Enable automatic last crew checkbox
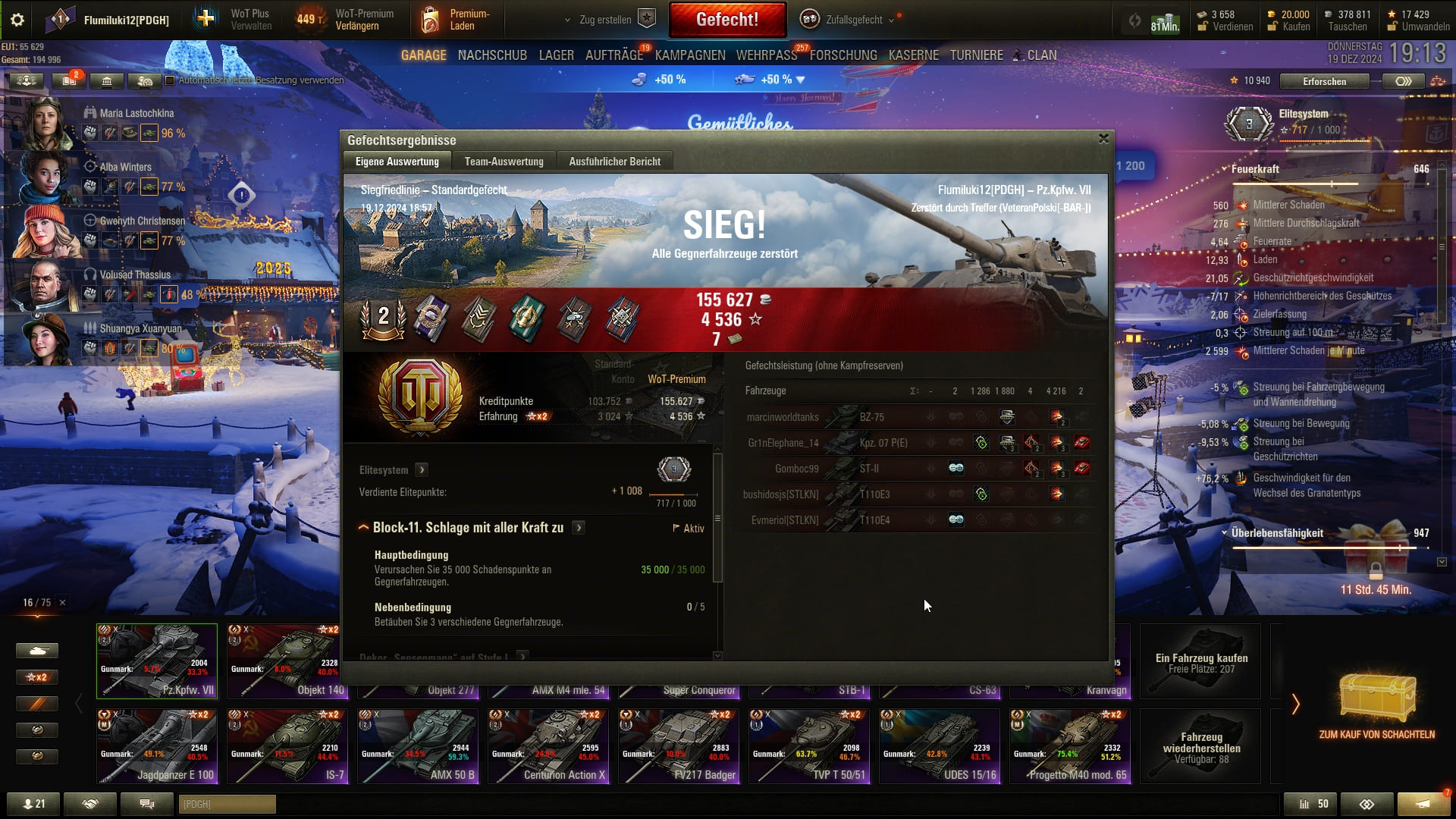The height and width of the screenshot is (819, 1456). [170, 80]
